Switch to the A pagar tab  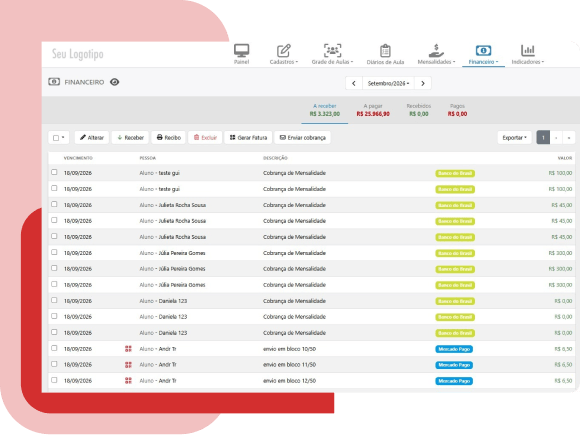click(x=373, y=110)
